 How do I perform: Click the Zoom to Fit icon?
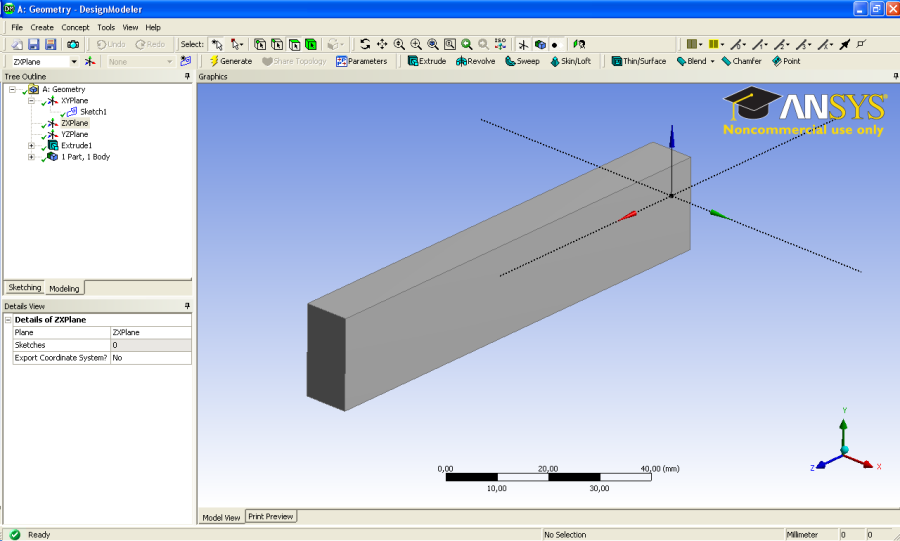point(433,44)
